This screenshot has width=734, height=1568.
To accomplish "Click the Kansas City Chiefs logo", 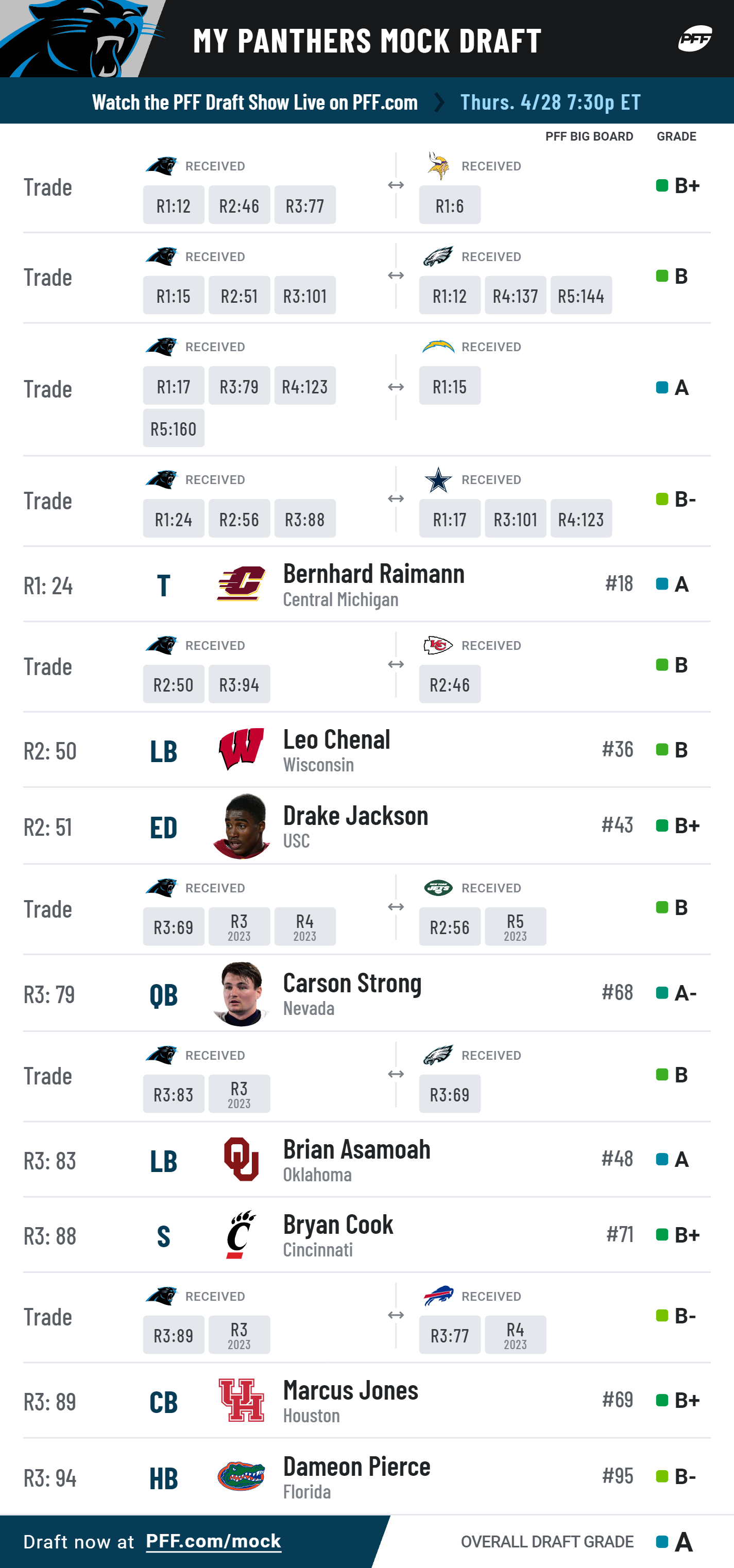I will pyautogui.click(x=438, y=645).
